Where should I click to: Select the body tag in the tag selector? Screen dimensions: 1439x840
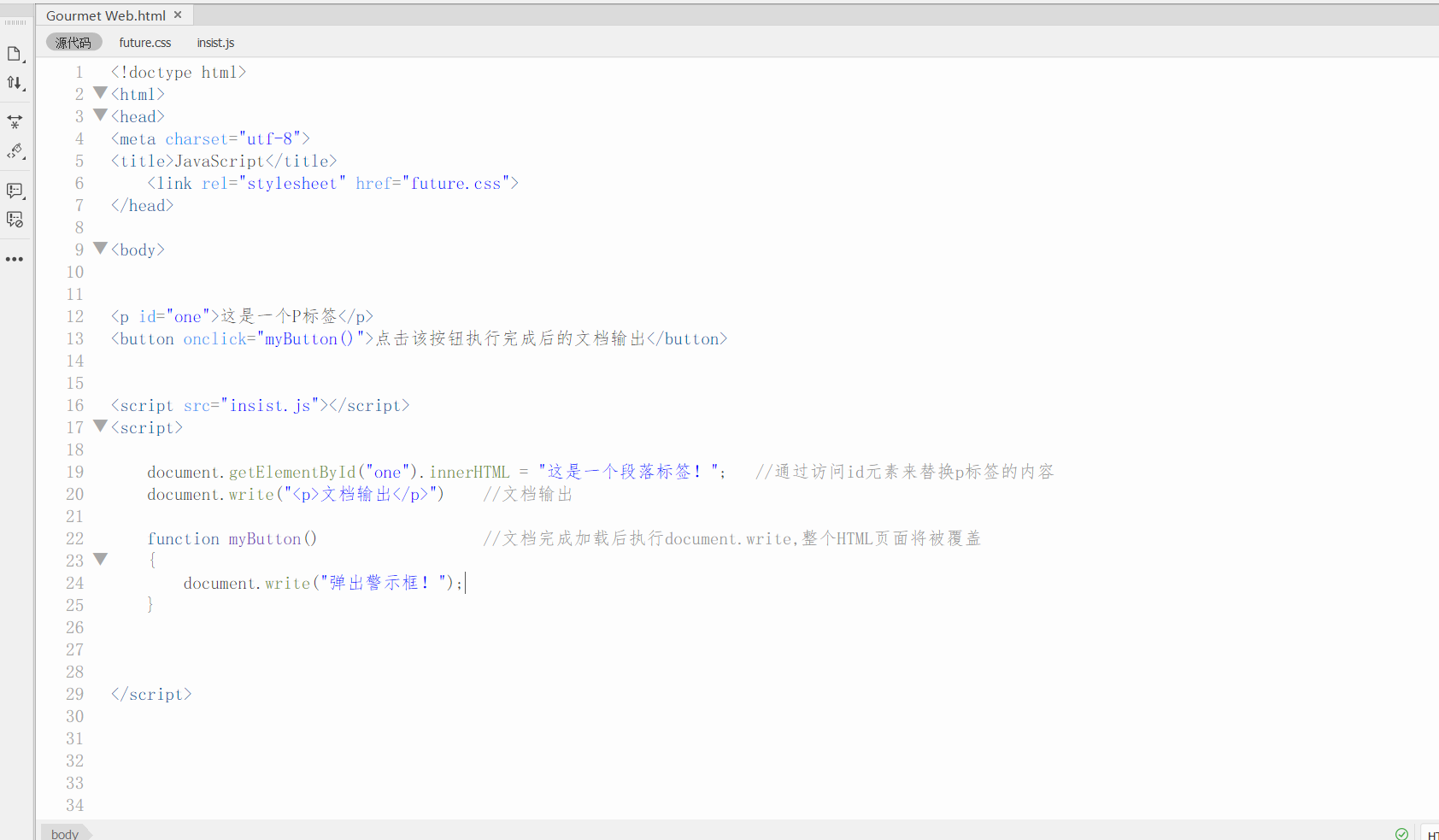pyautogui.click(x=65, y=833)
